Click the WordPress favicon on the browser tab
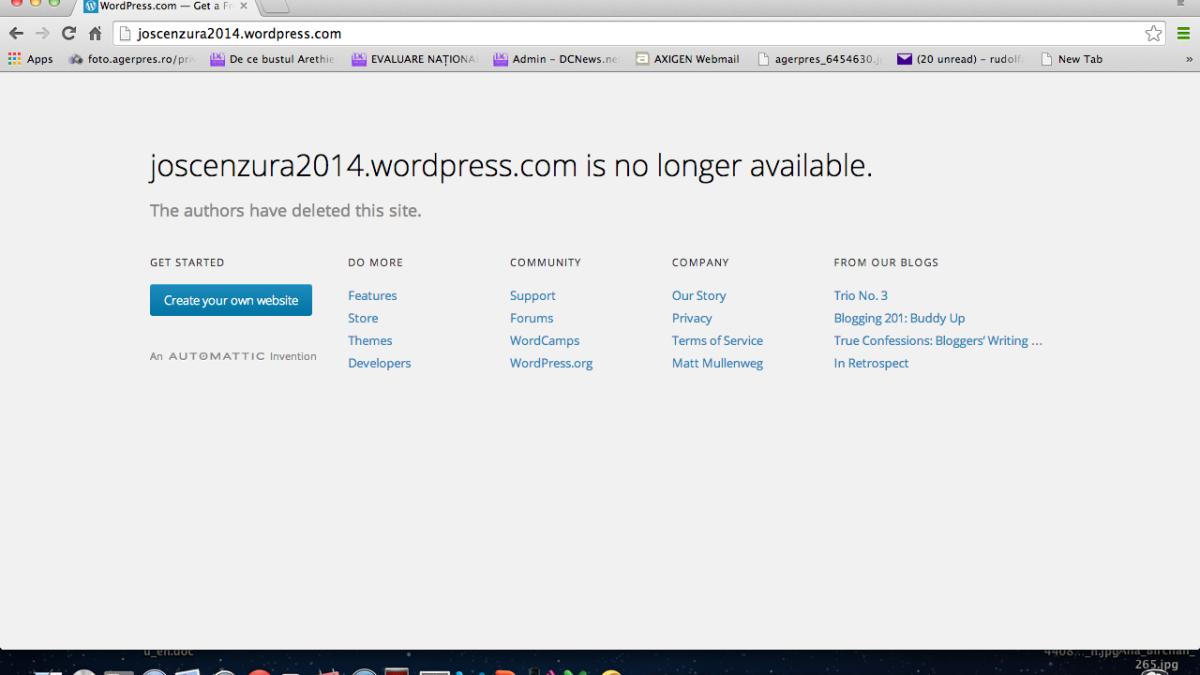1200x675 pixels. [x=90, y=6]
